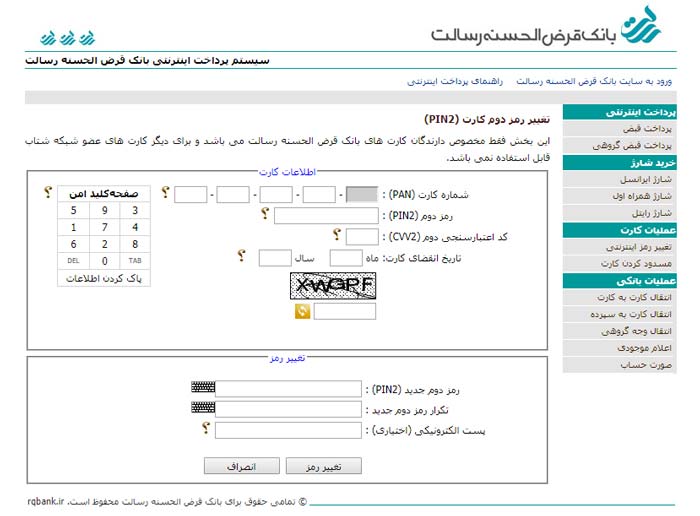Open راهنمای پرداخت اینترنتی help link
This screenshot has height=516, width=700.
click(x=455, y=81)
